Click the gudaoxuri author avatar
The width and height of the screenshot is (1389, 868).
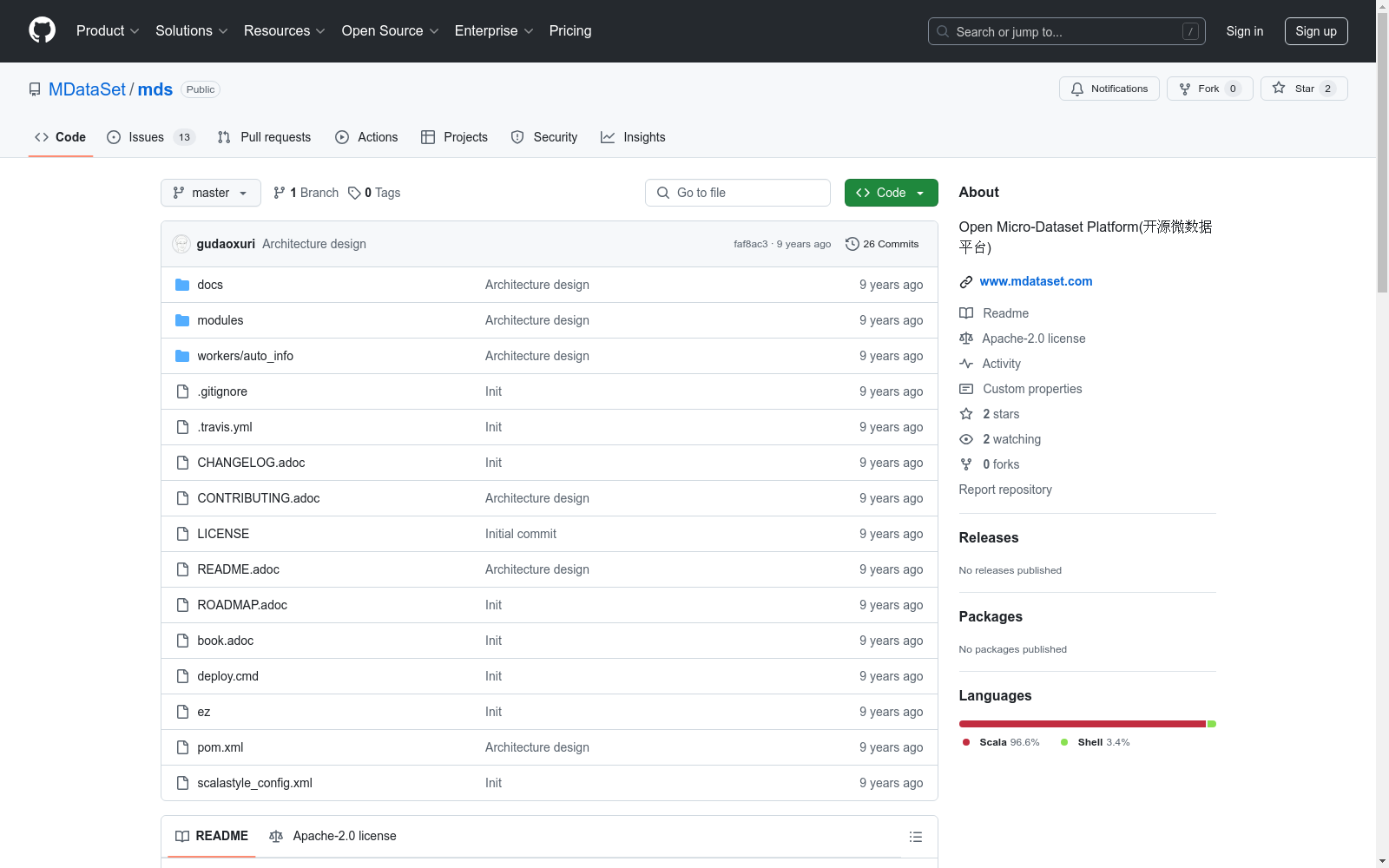tap(181, 244)
